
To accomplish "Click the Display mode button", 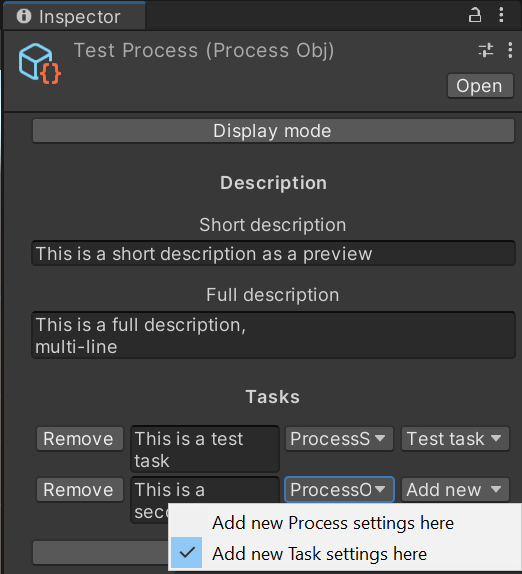I will point(273,131).
